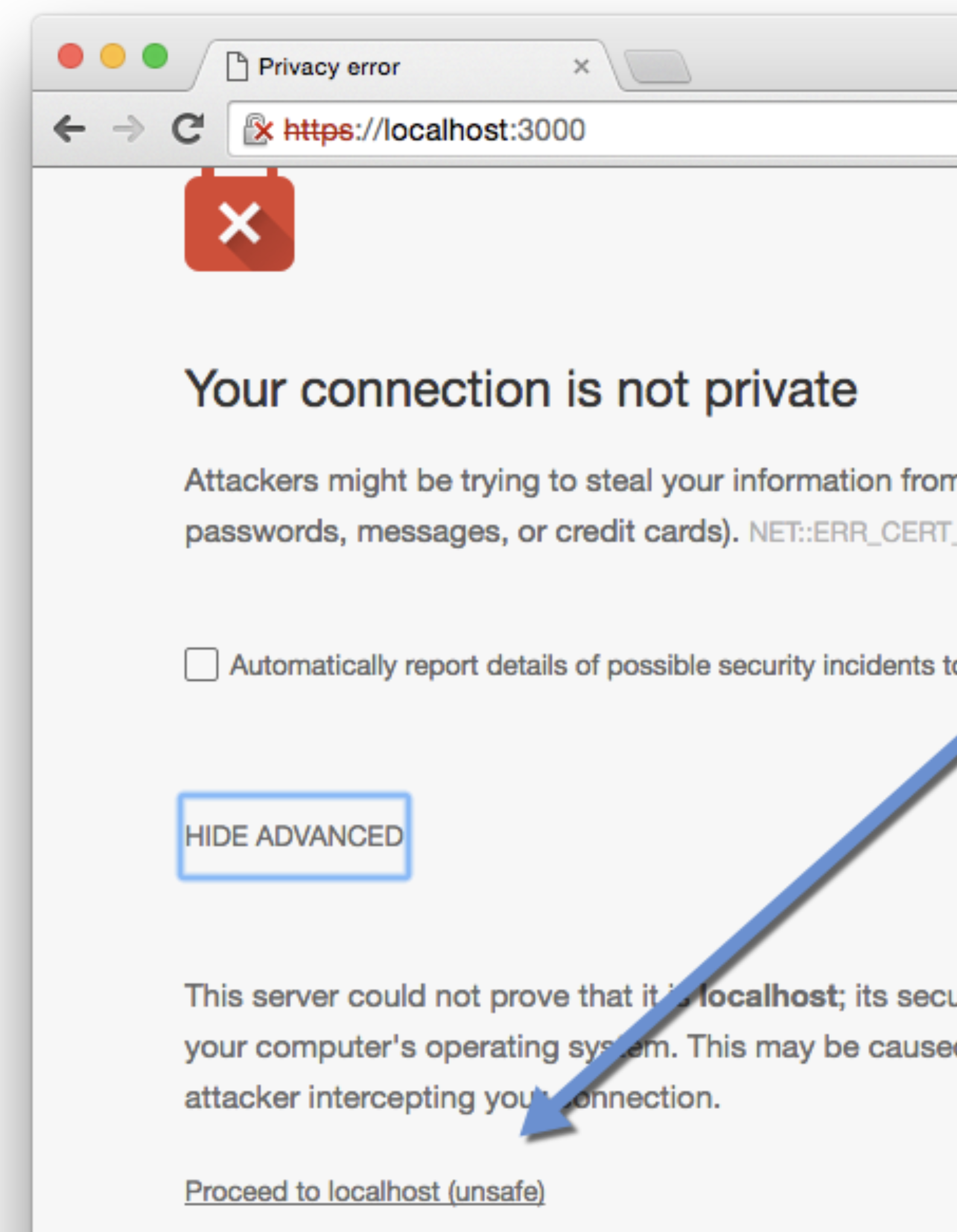Close the Privacy error tab

[x=581, y=66]
